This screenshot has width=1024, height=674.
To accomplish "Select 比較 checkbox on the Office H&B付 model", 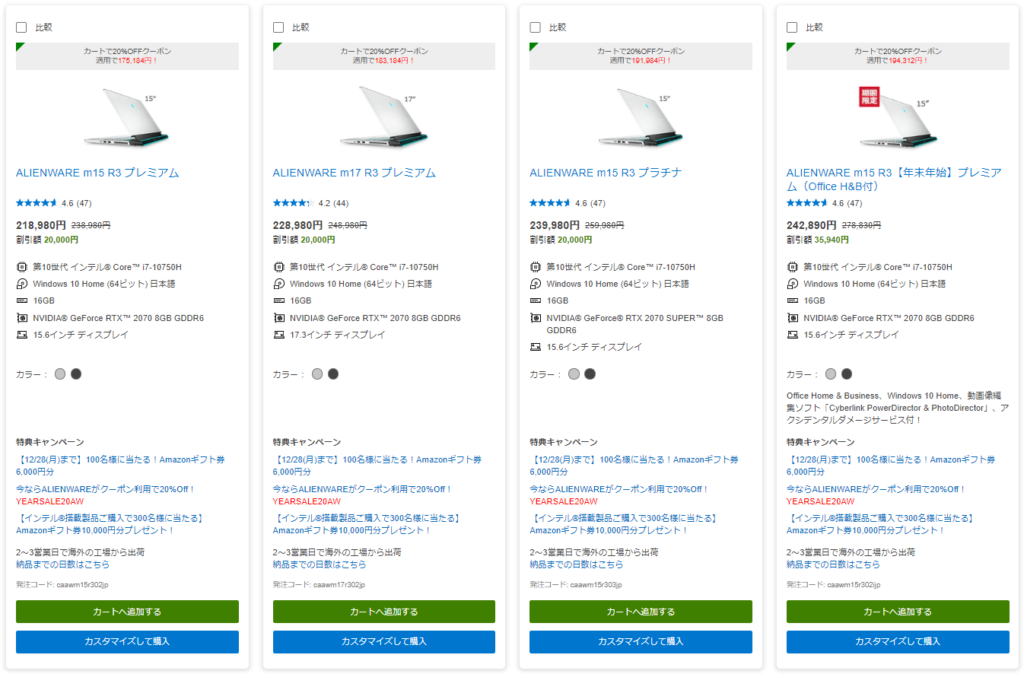I will pyautogui.click(x=792, y=27).
